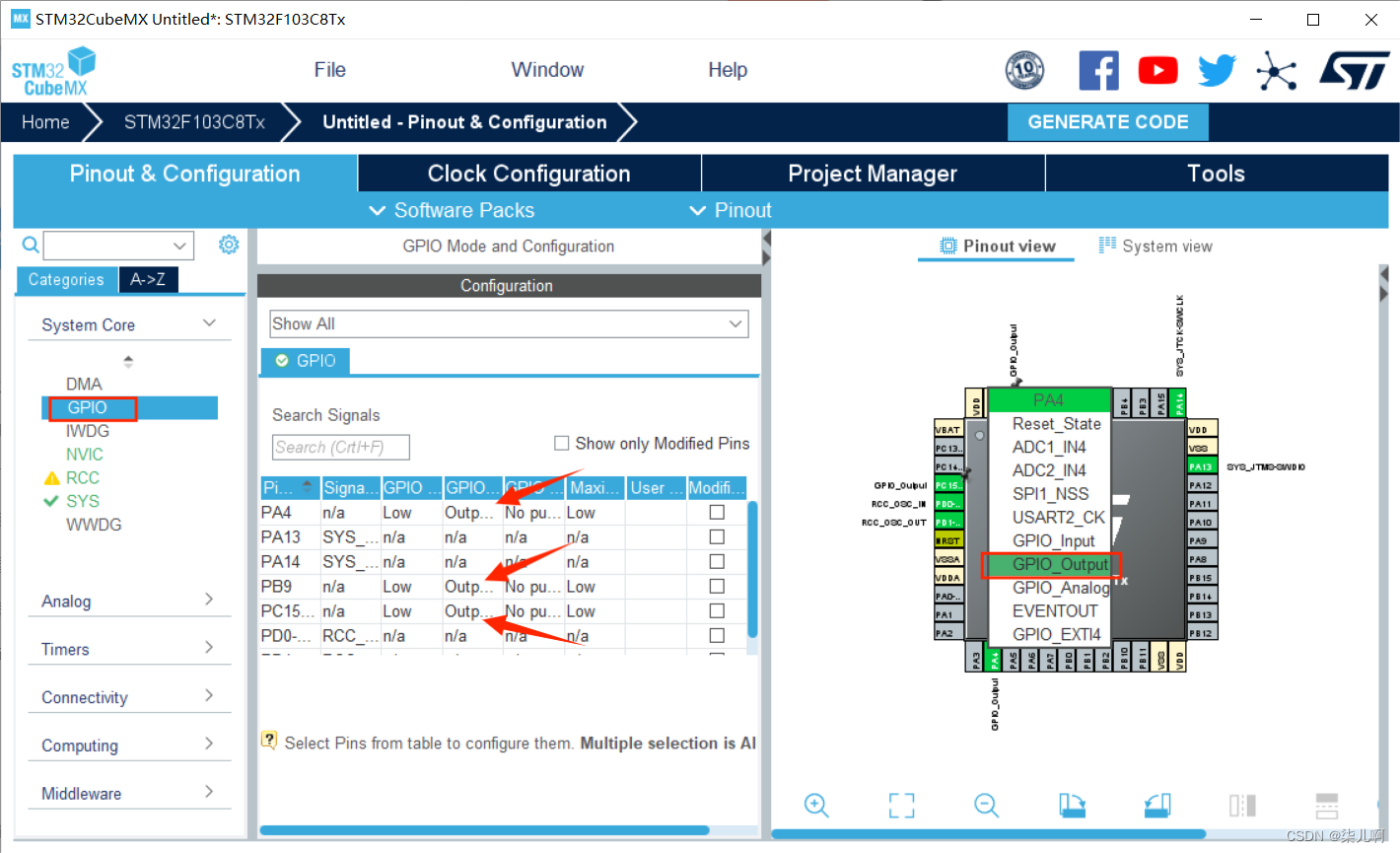The height and width of the screenshot is (853, 1400).
Task: Zoom in on the chip pinout view
Action: click(x=816, y=805)
